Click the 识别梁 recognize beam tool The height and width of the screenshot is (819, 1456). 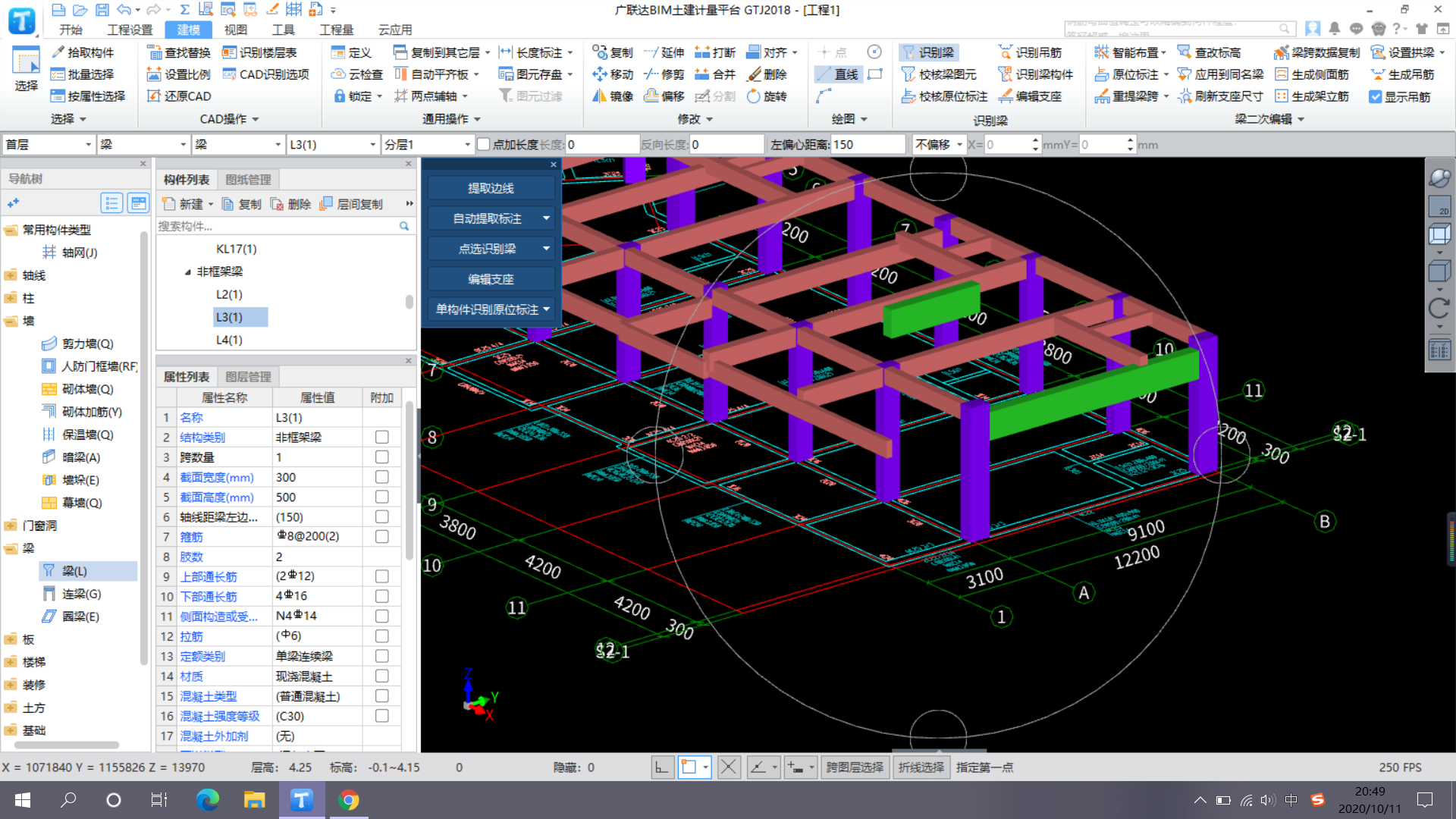(929, 52)
